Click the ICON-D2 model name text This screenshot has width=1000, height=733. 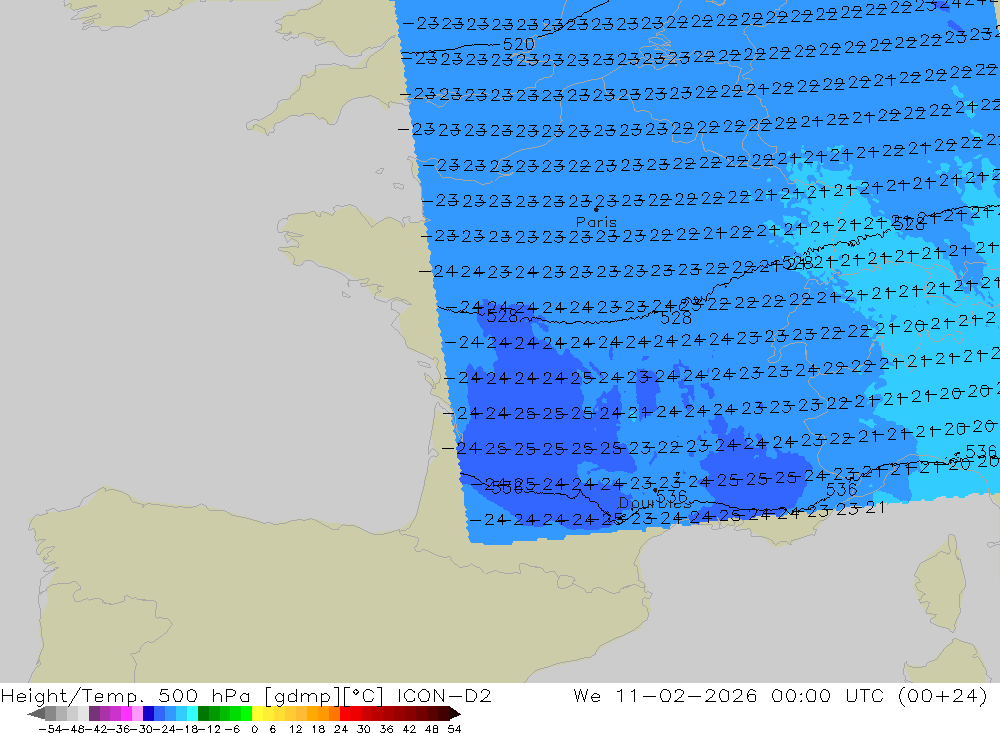pyautogui.click(x=444, y=695)
